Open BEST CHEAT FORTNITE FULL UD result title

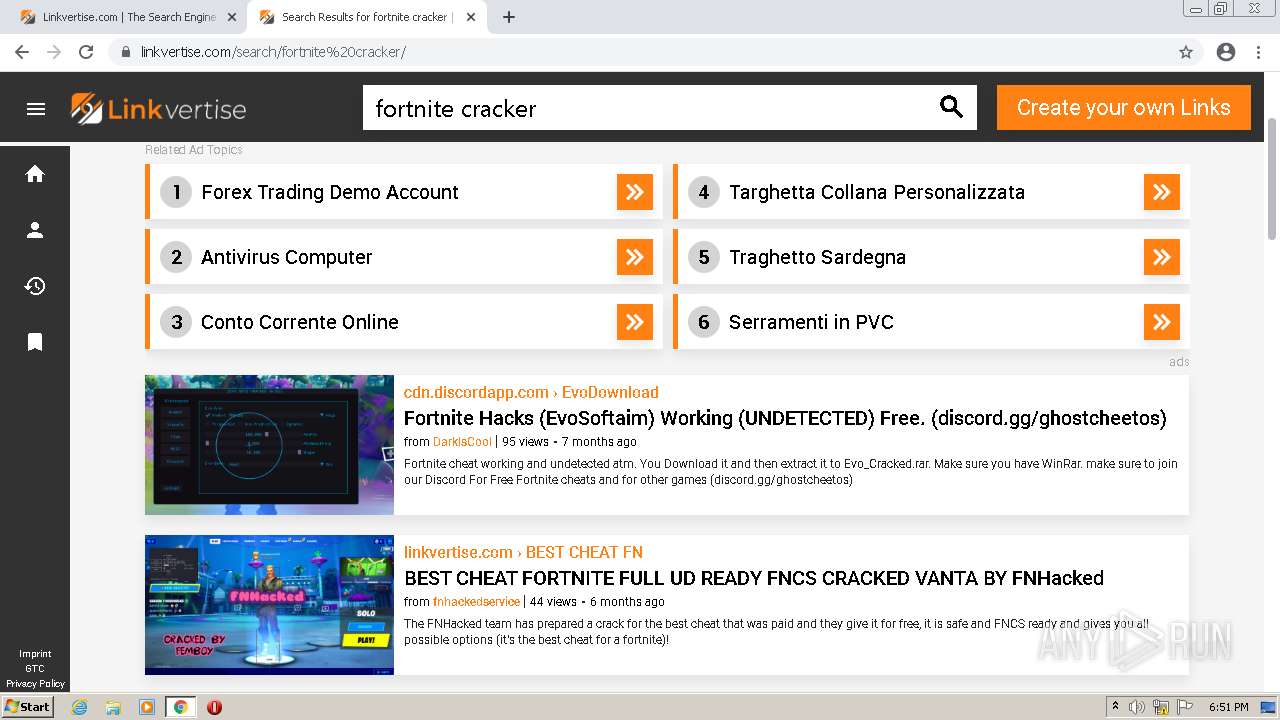754,578
